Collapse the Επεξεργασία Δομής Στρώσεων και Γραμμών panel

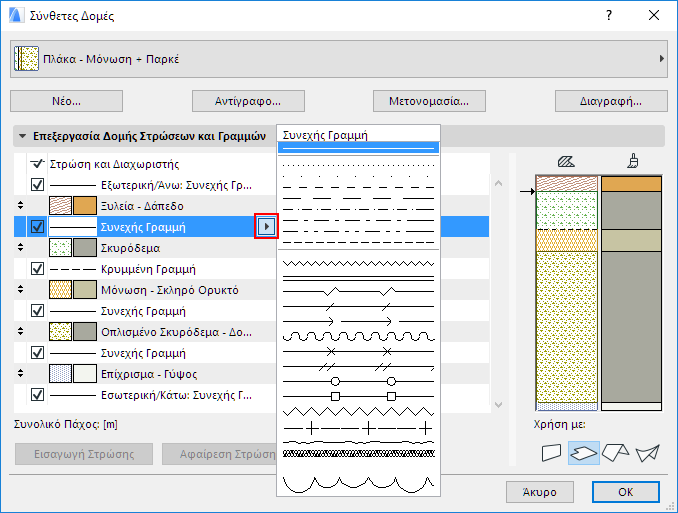coord(22,136)
